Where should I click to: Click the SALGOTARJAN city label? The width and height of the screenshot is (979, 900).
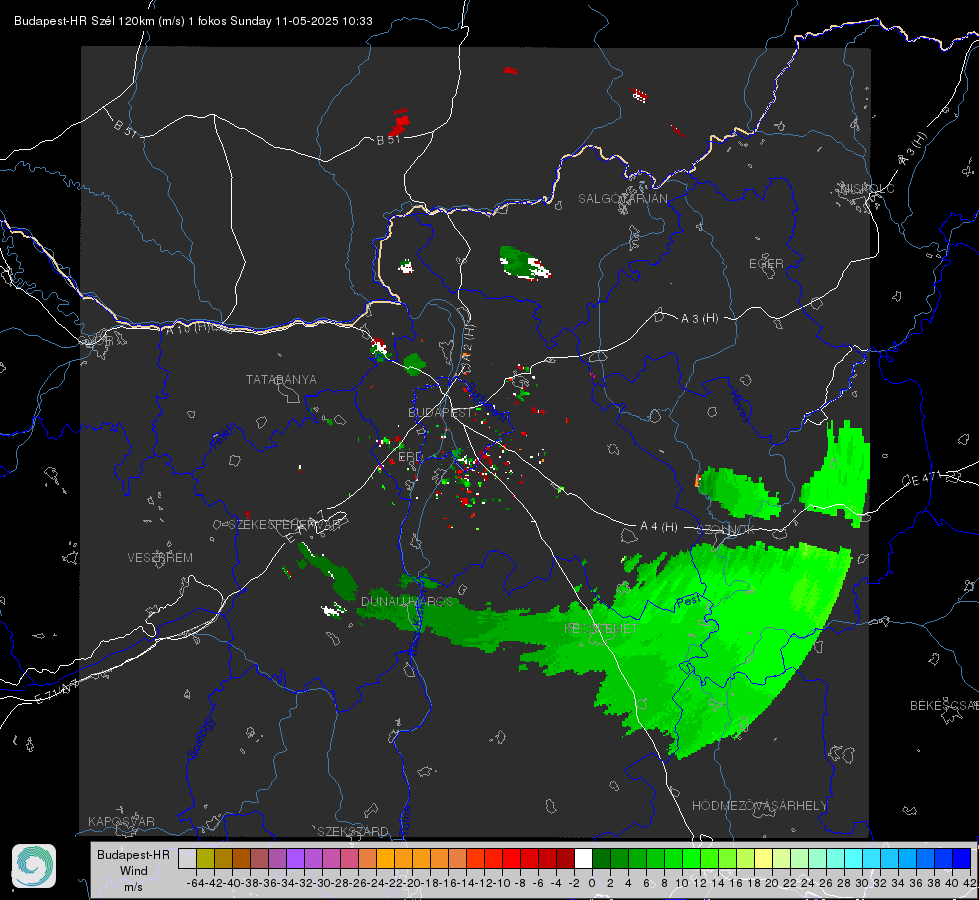(622, 199)
